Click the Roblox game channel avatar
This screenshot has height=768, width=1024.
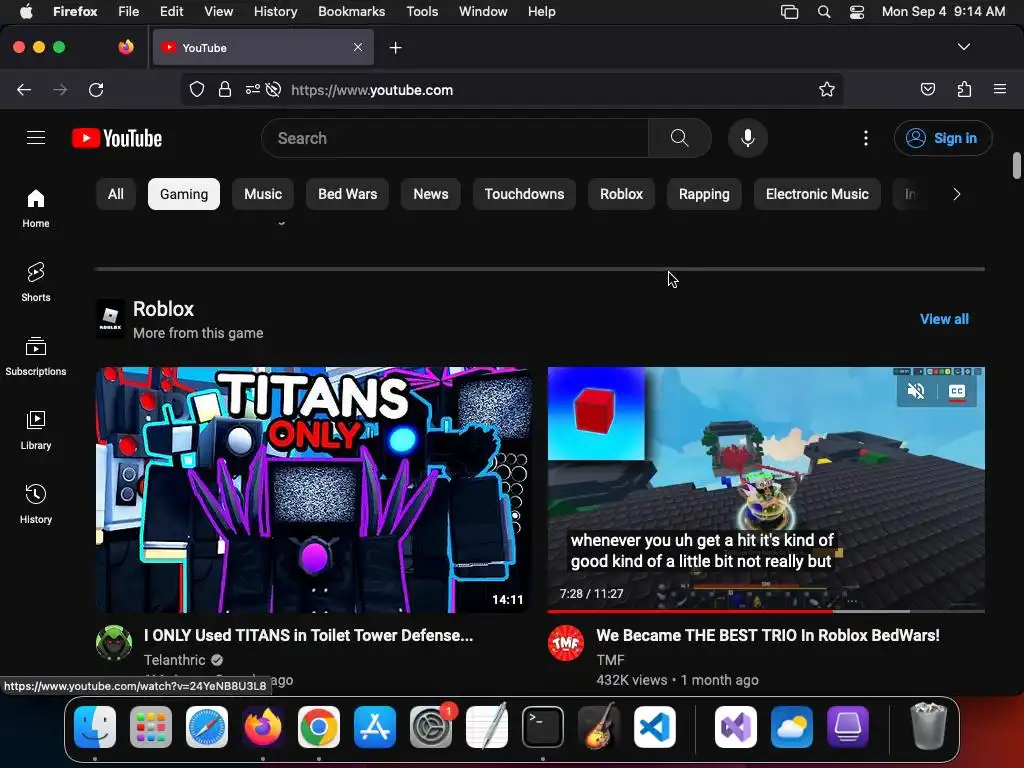pos(110,319)
